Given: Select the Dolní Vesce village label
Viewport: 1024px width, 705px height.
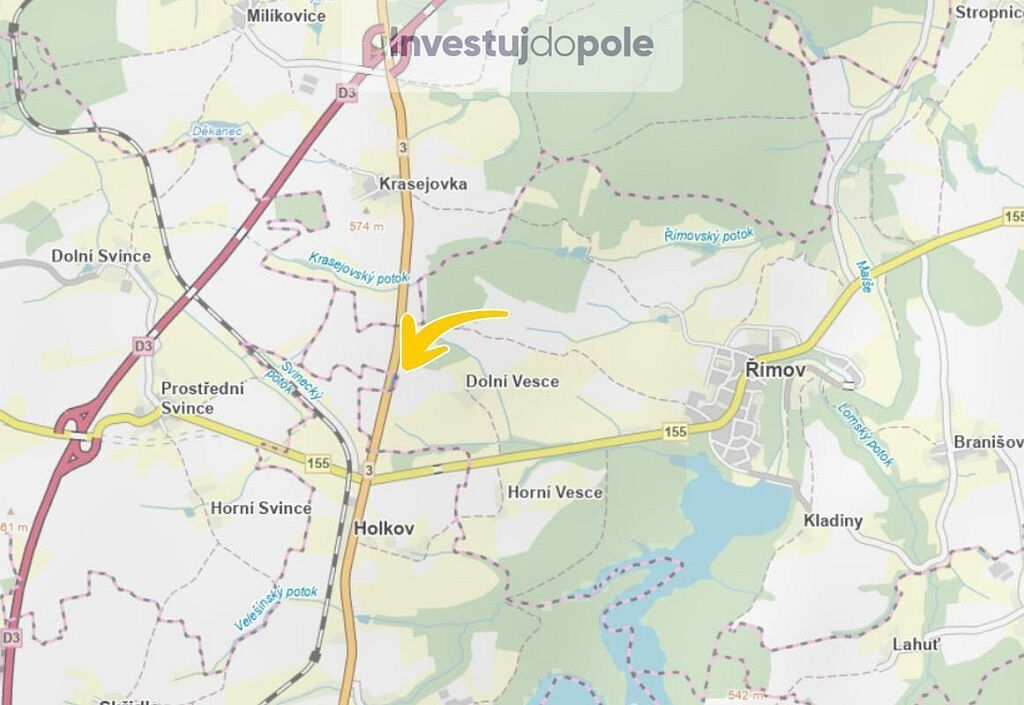Looking at the screenshot, I should (512, 381).
